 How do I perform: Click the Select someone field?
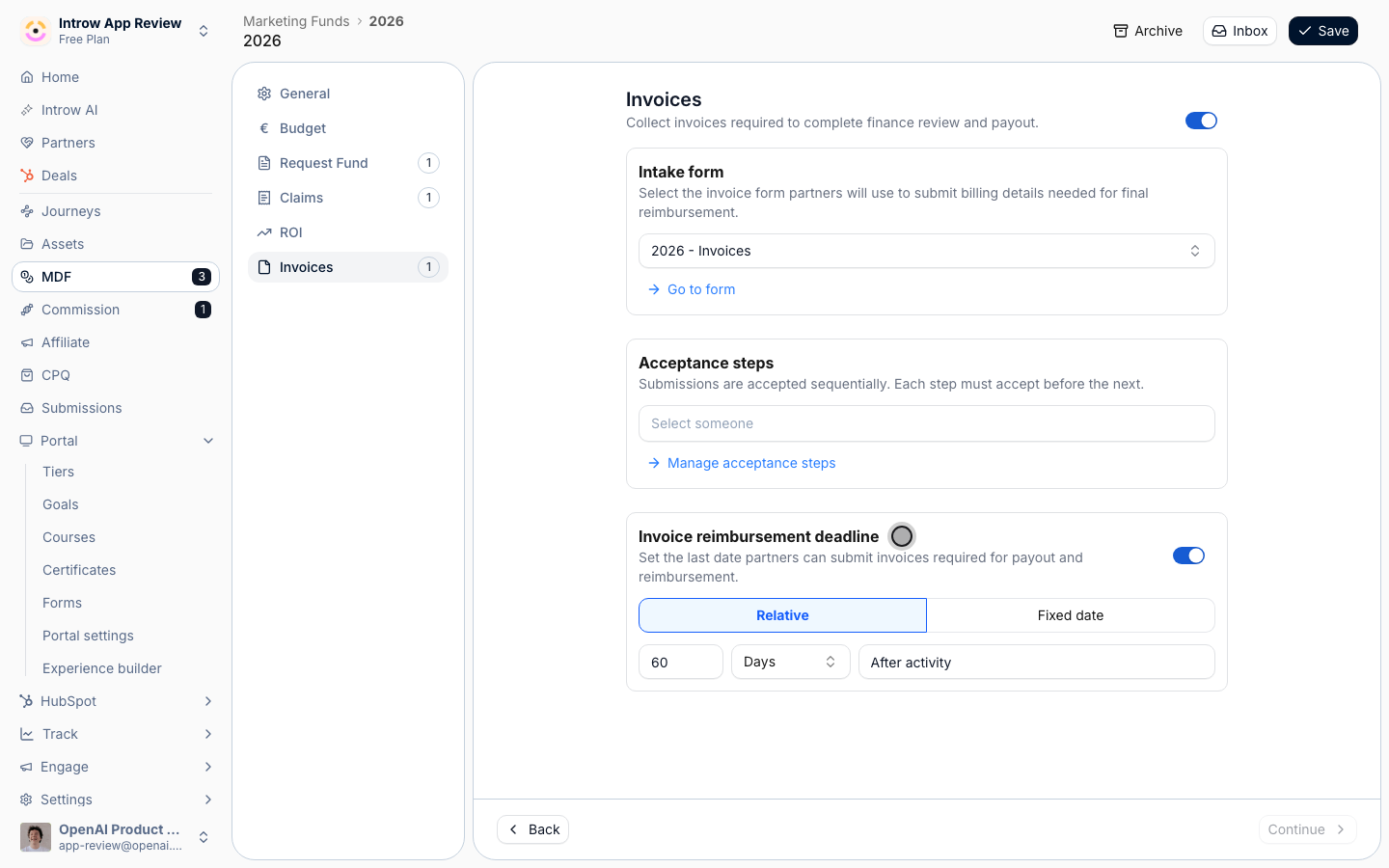926,423
